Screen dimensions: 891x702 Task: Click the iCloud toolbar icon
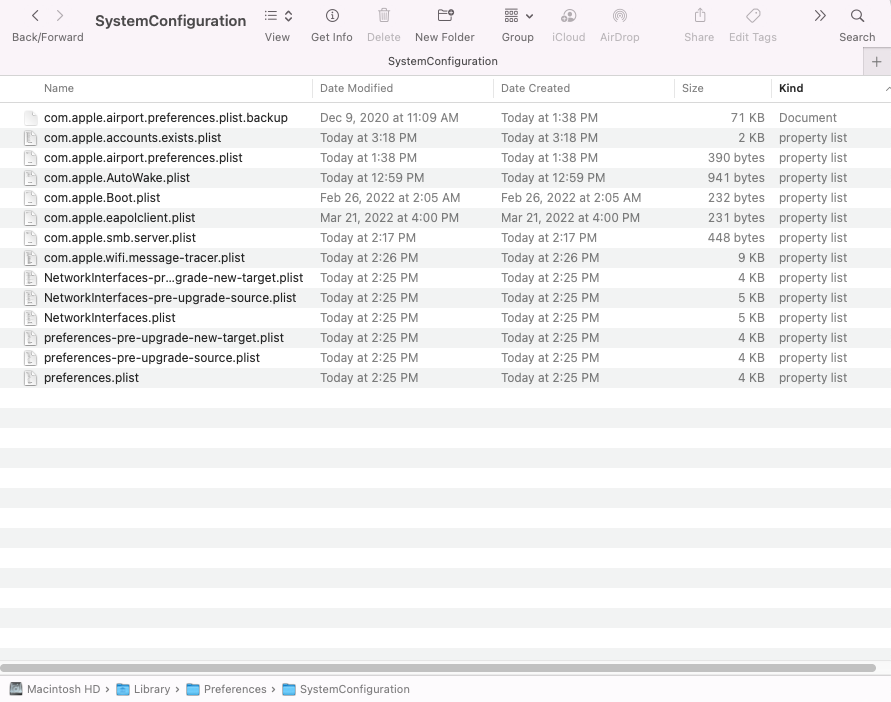coord(568,15)
